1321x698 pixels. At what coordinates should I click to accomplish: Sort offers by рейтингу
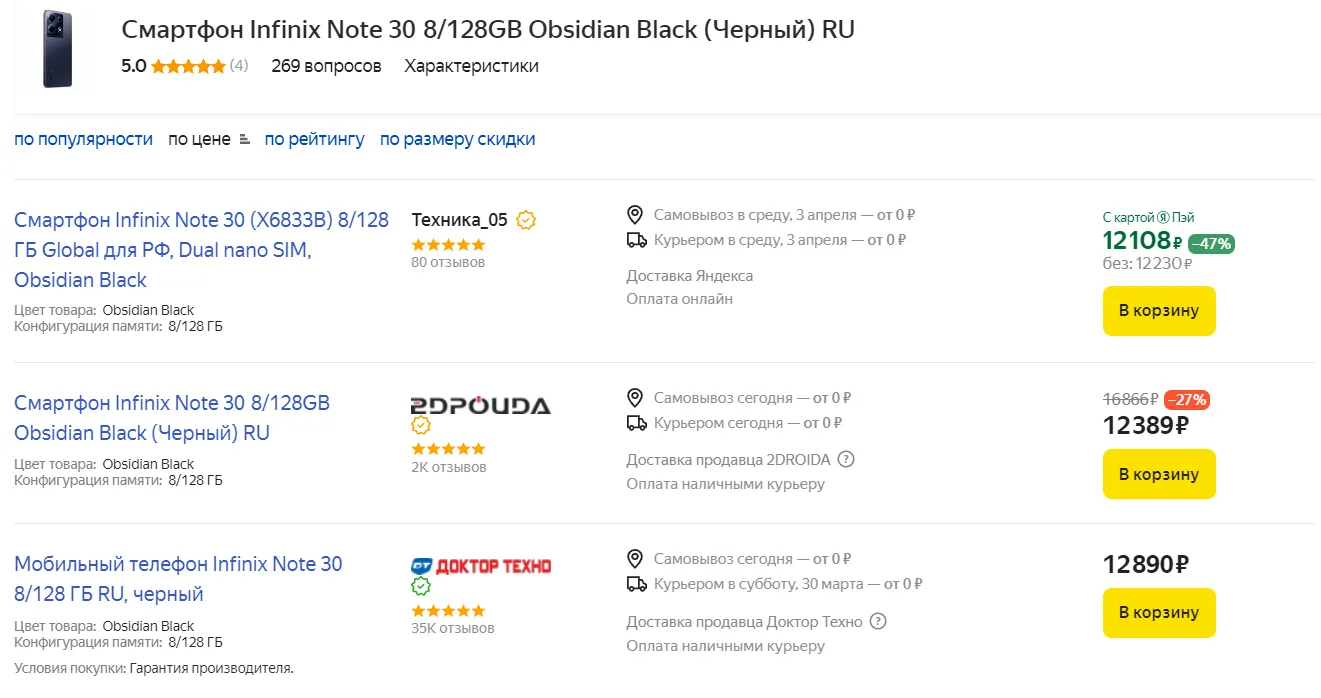314,139
